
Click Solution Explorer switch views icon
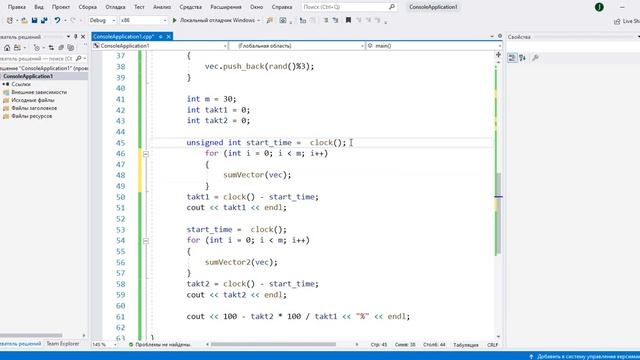(x=17, y=48)
